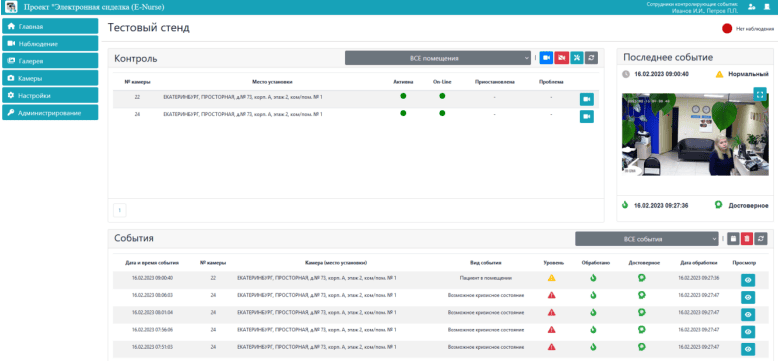The height and width of the screenshot is (361, 778).
Task: Click 'Дата обработки' column header
Action: point(699,263)
